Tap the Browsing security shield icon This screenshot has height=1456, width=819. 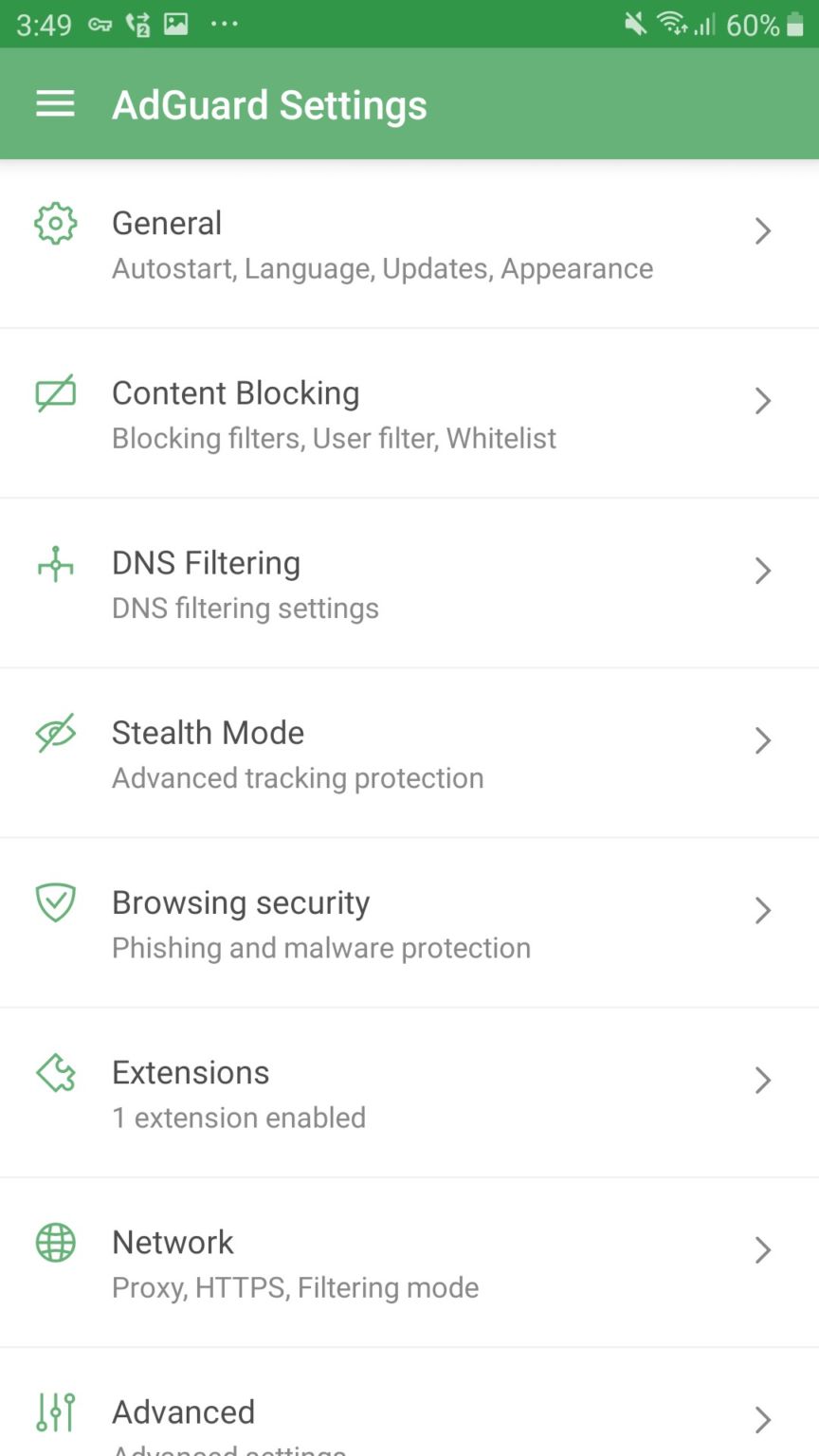click(x=55, y=903)
